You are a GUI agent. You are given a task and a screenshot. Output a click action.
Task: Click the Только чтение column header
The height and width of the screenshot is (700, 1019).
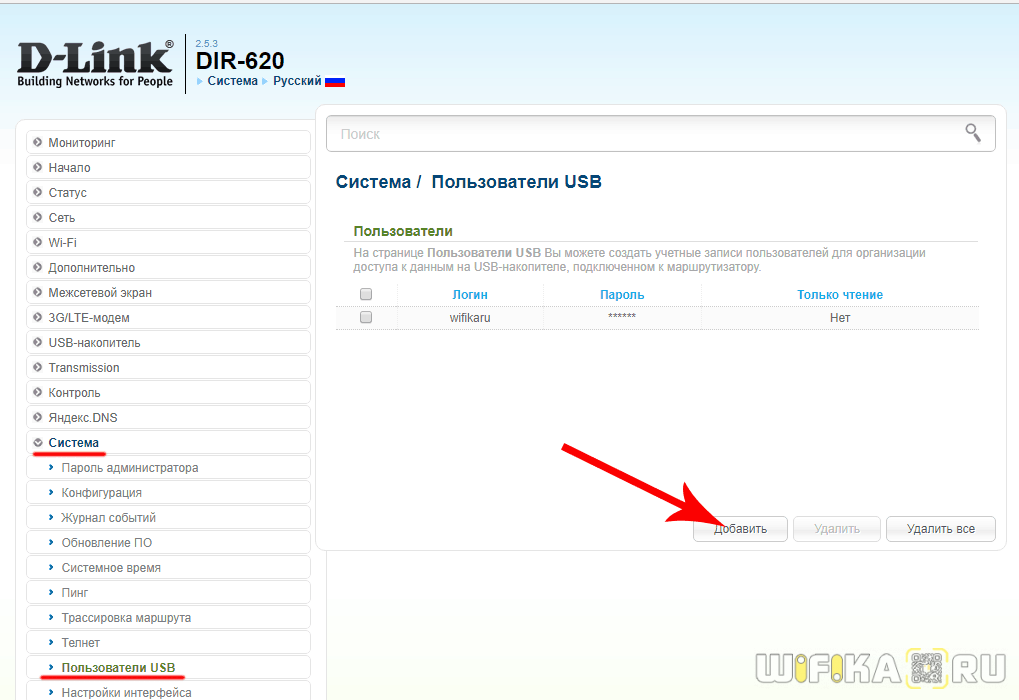(840, 295)
